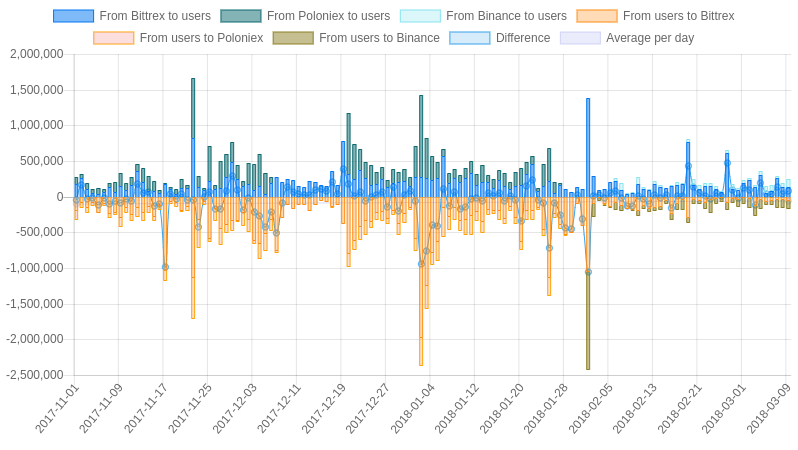Click the Difference point peak near 2018-02-20
The width and height of the screenshot is (798, 450).
[x=688, y=166]
